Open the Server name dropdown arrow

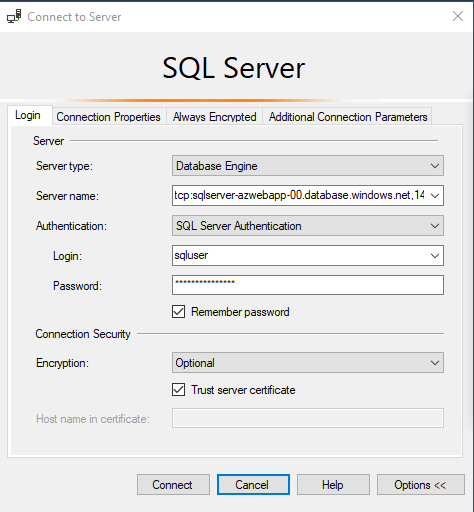[435, 196]
